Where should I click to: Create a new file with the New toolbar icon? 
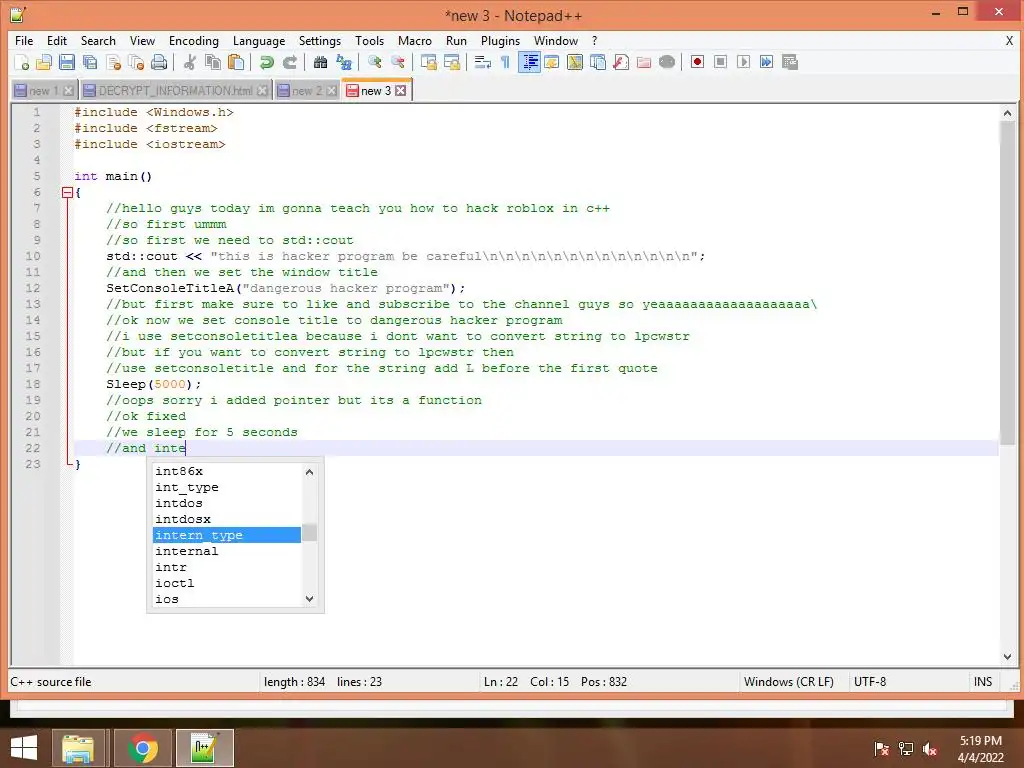21,62
